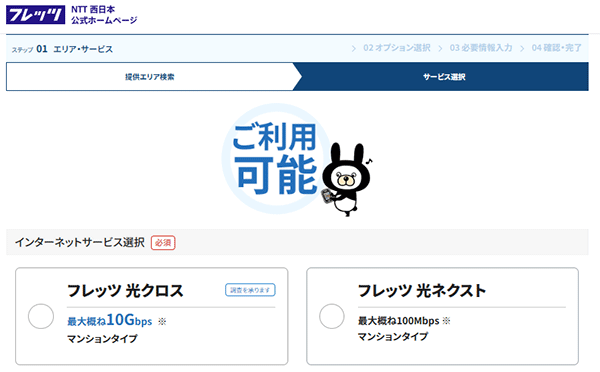Select フレッツ 光クロス radio button
This screenshot has width=600, height=372.
pos(41,316)
